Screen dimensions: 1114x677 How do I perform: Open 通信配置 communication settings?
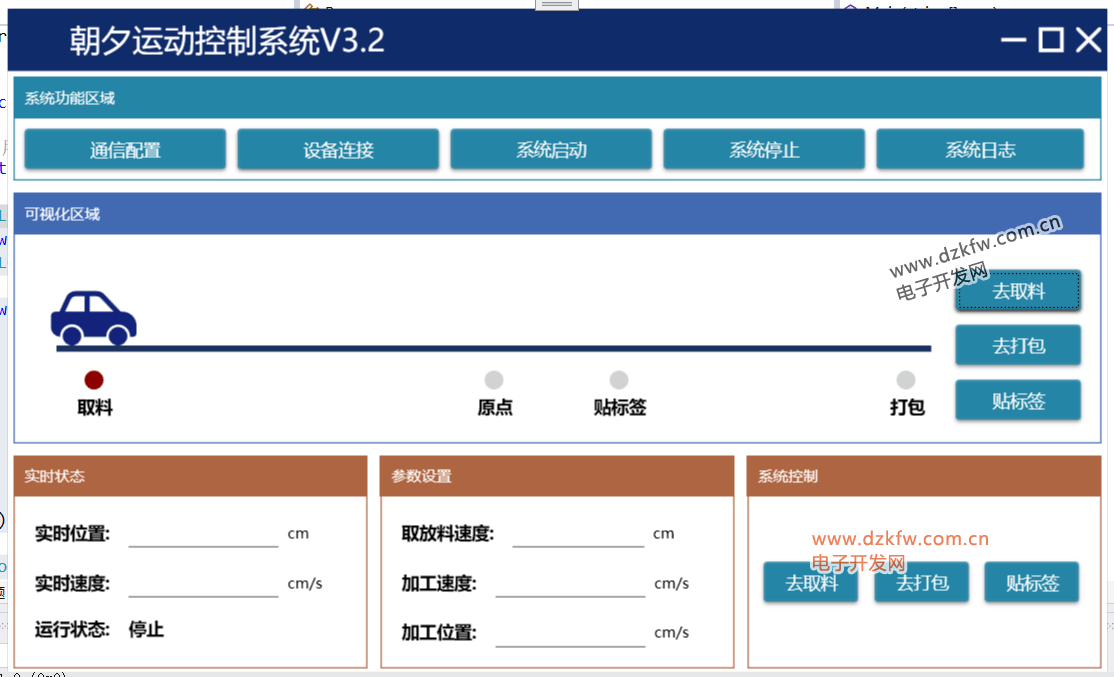point(125,150)
